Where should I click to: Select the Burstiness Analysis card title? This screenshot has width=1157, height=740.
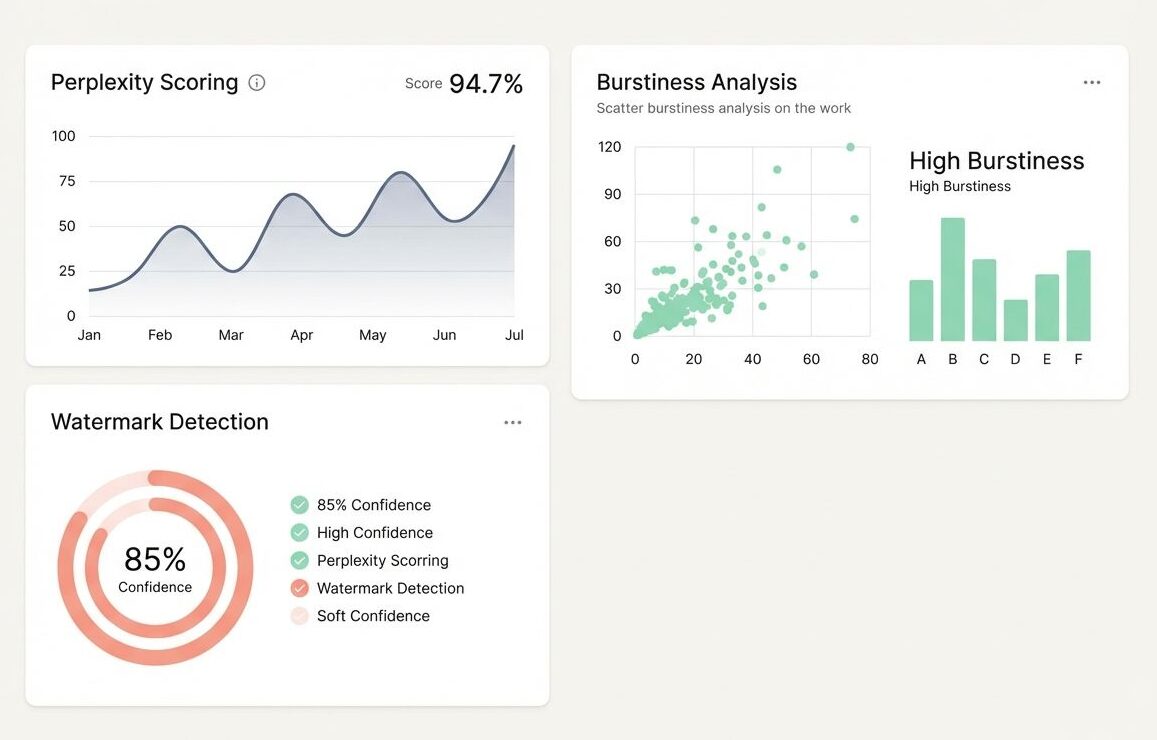[696, 82]
